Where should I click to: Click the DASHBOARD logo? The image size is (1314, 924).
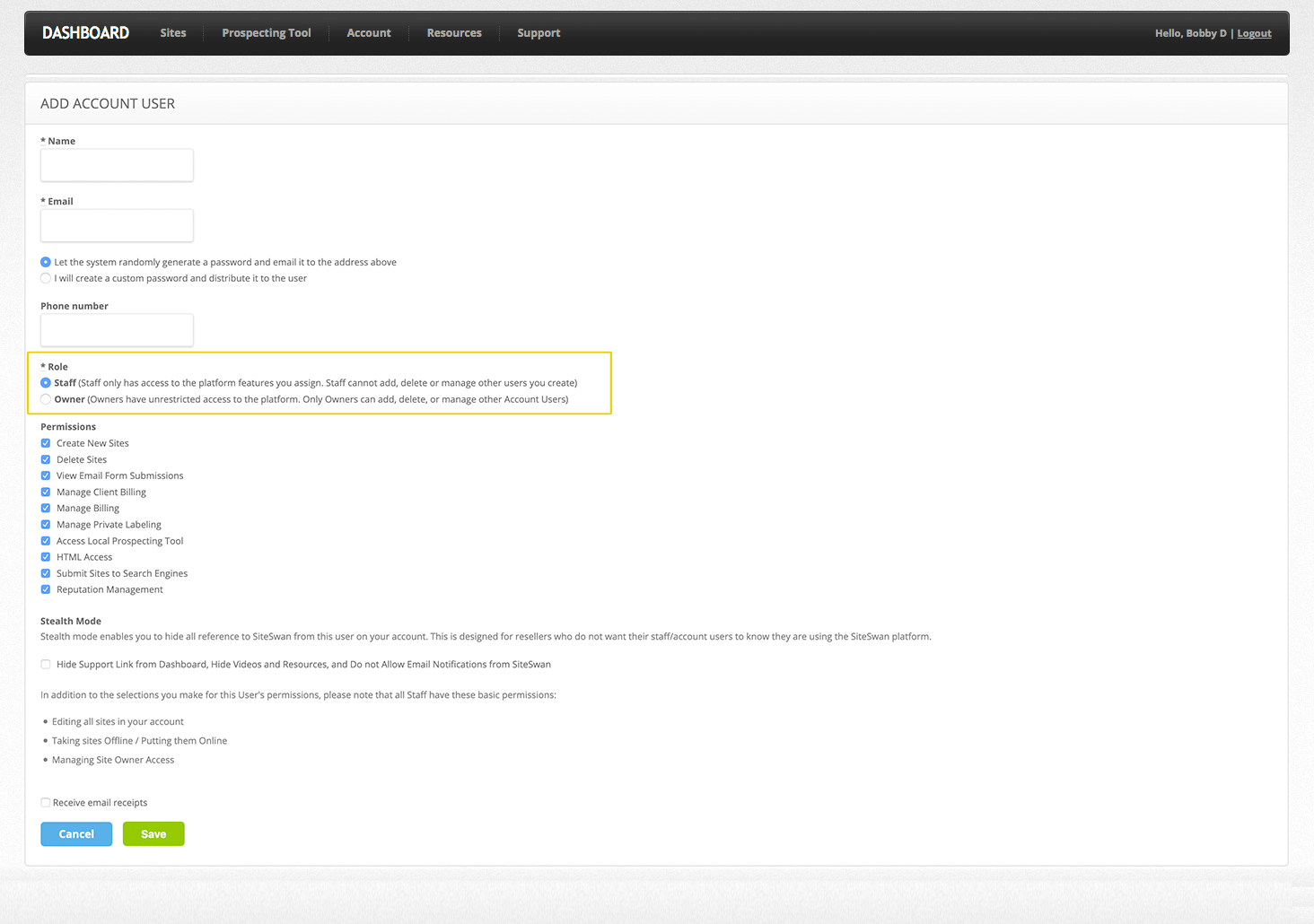pyautogui.click(x=85, y=33)
